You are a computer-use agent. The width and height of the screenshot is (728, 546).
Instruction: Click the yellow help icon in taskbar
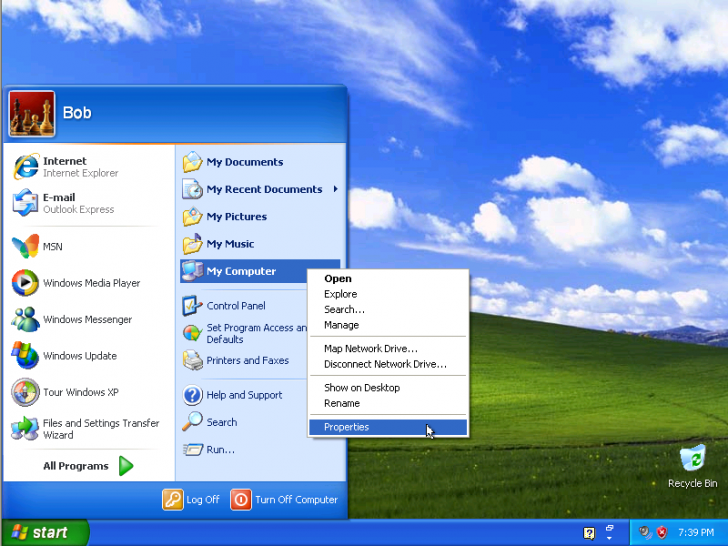(589, 533)
